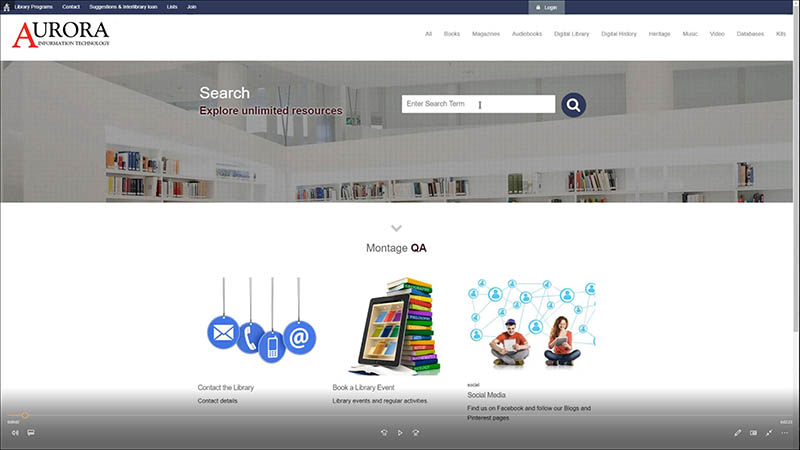Open the Library Programs menu

click(34, 7)
